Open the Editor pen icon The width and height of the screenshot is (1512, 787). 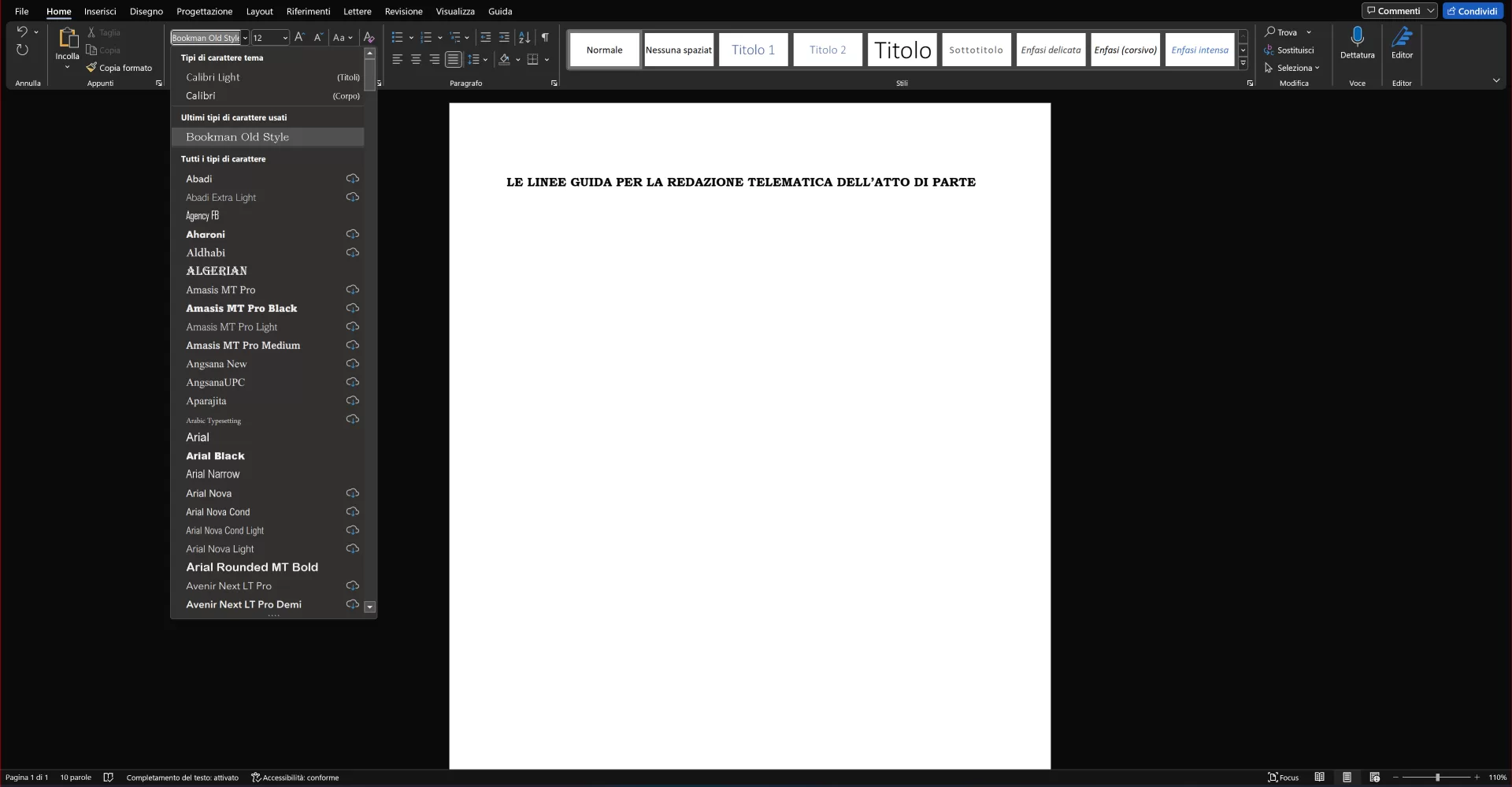click(1402, 36)
